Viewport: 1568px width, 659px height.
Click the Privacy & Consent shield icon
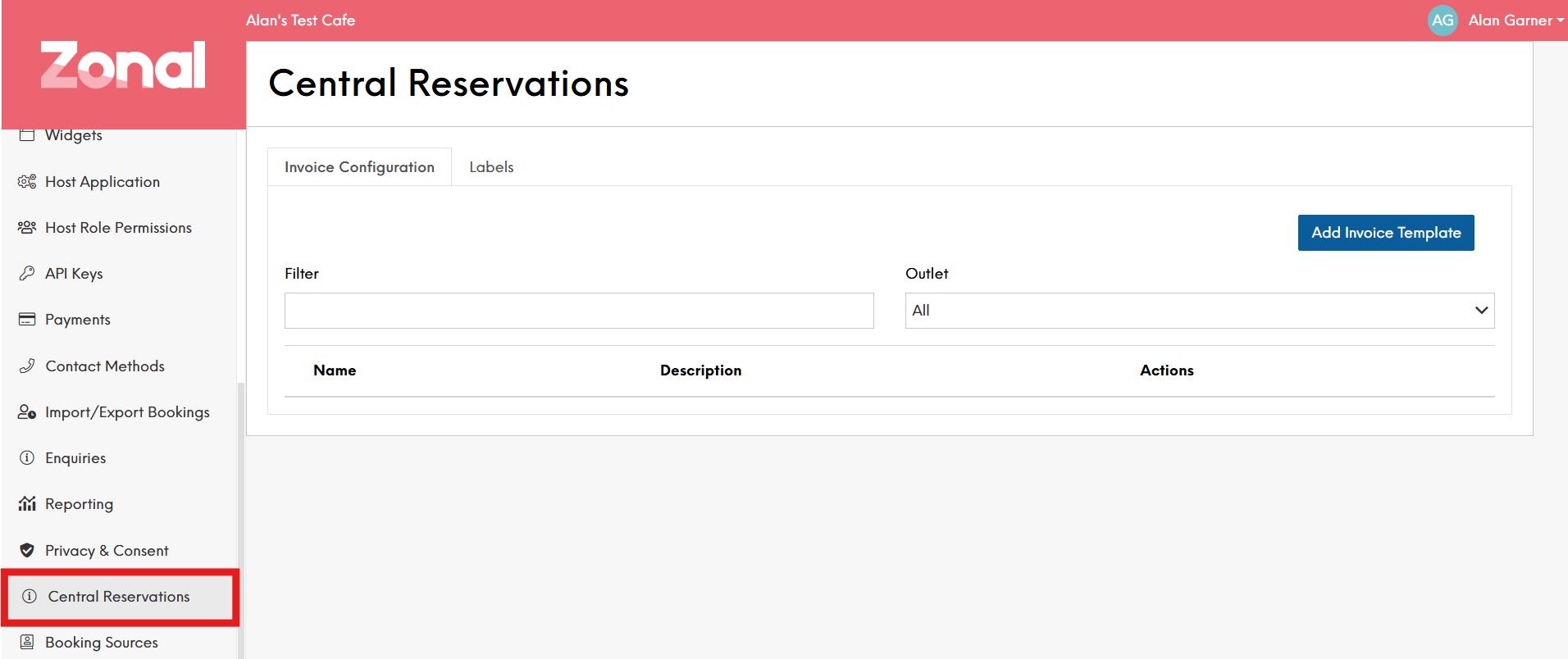tap(27, 551)
